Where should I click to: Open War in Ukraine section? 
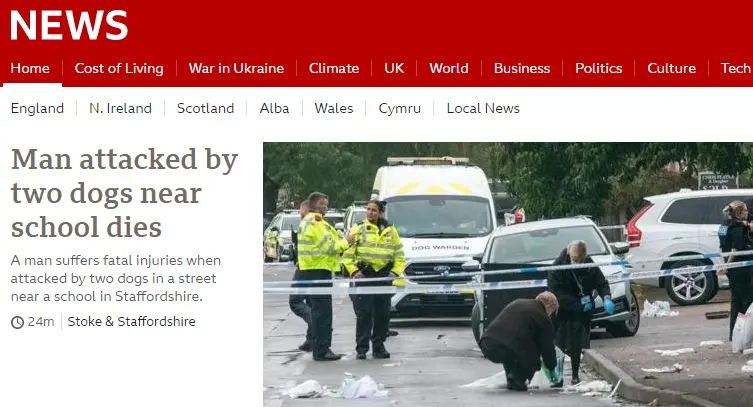(236, 68)
